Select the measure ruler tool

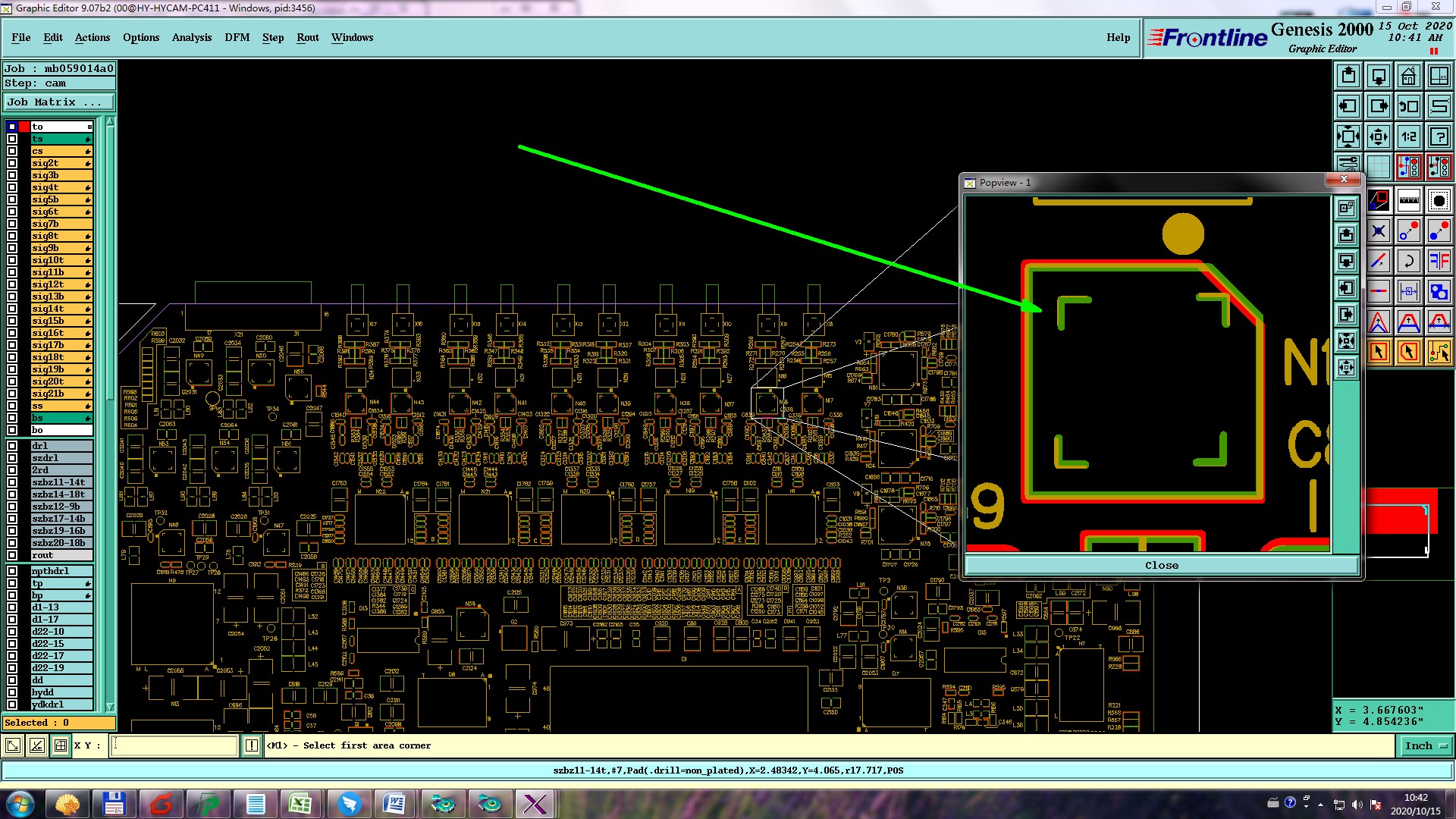(x=1408, y=201)
